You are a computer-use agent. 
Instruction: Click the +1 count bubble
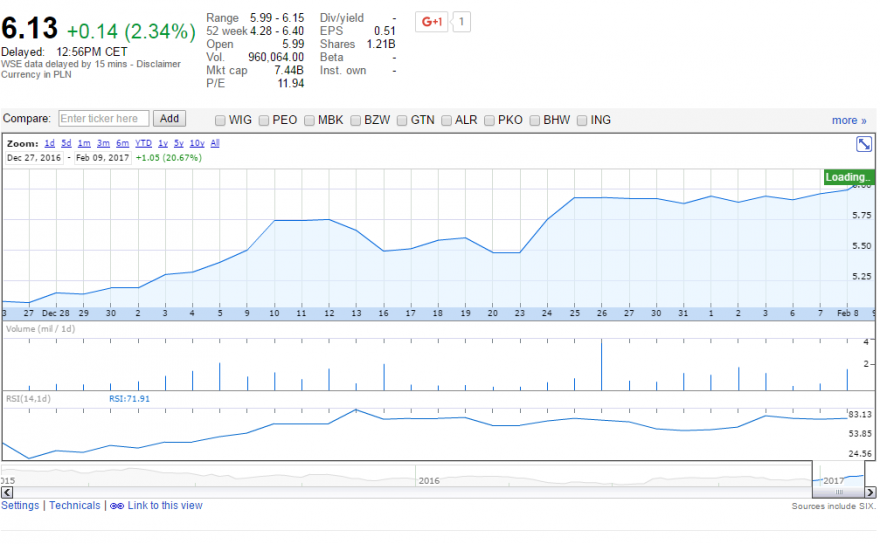point(461,22)
